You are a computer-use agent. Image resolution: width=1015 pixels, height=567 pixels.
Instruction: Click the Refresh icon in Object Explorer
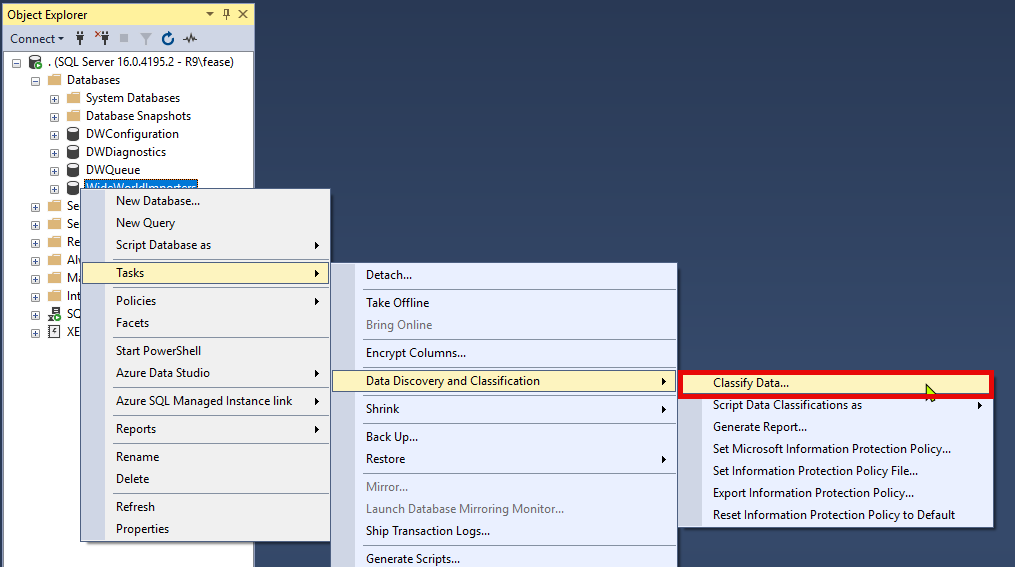click(168, 39)
